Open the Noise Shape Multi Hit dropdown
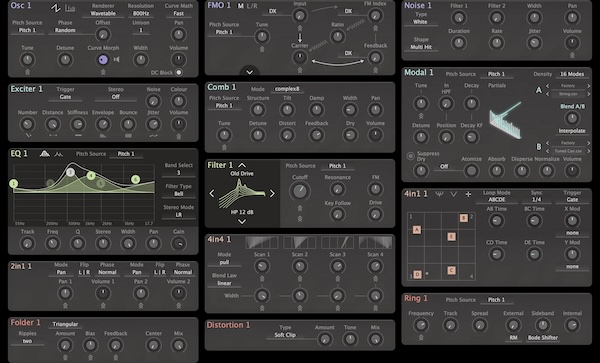Image resolution: width=600 pixels, height=363 pixels. point(421,47)
